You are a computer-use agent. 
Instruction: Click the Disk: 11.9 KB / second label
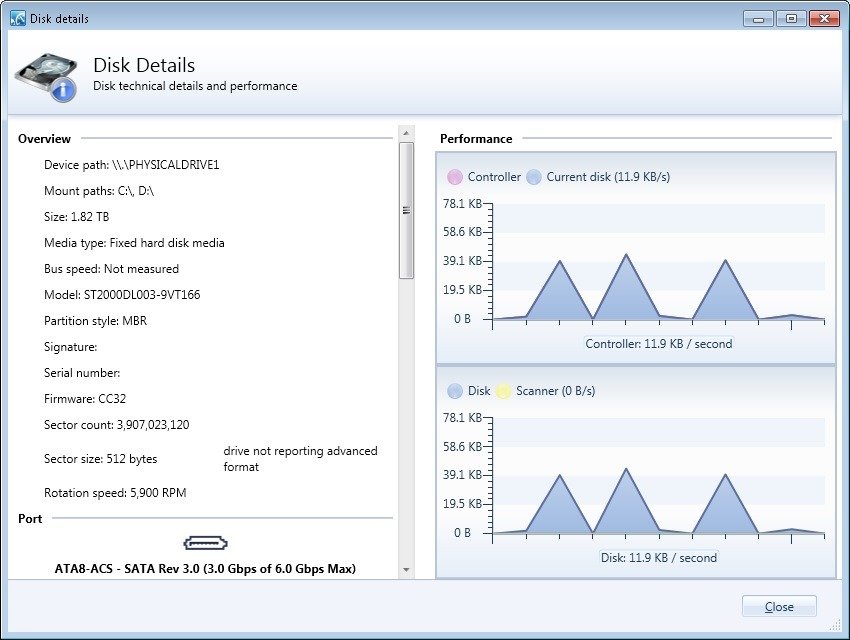pyautogui.click(x=659, y=558)
